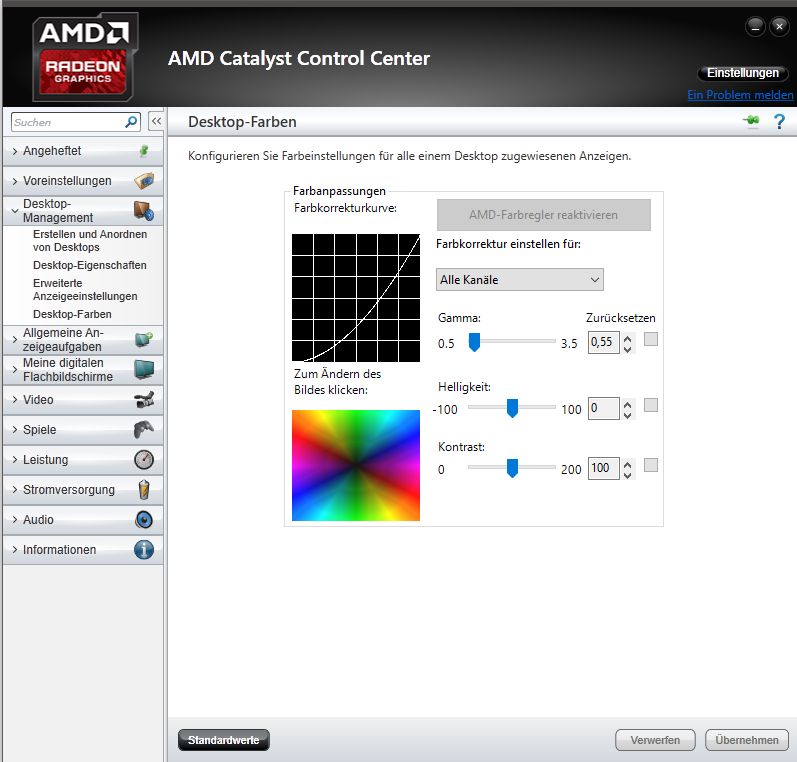Check the Gamma reset checkbox
The width and height of the screenshot is (797, 762).
pyautogui.click(x=651, y=339)
